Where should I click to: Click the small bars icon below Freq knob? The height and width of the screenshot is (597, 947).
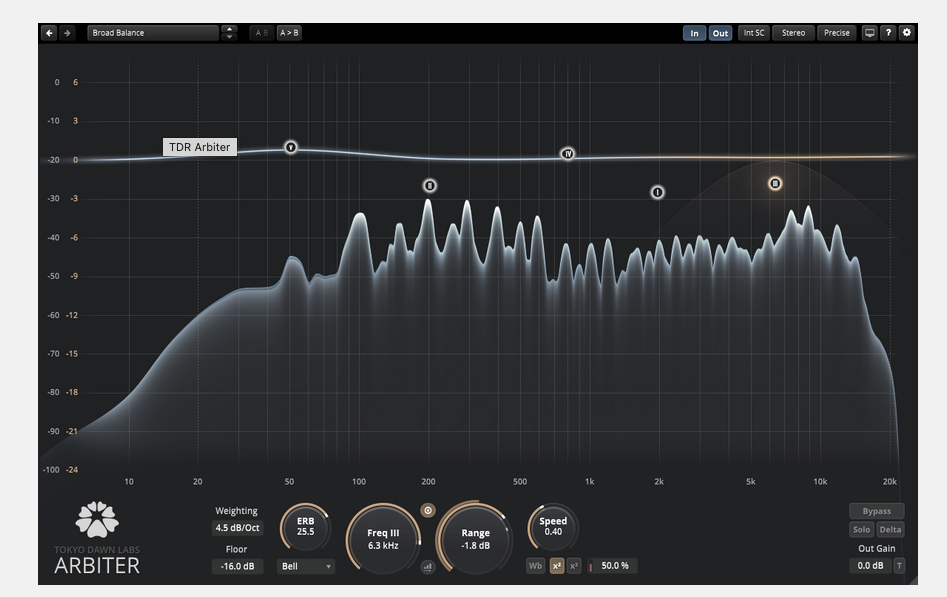click(428, 566)
